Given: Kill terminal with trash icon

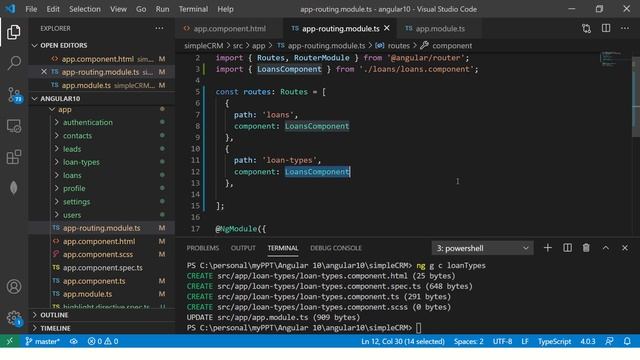Looking at the screenshot, I should pos(586,248).
